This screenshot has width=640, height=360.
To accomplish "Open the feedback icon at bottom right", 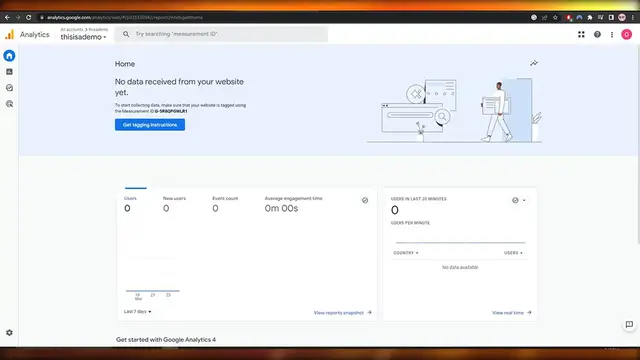I will pos(629,324).
